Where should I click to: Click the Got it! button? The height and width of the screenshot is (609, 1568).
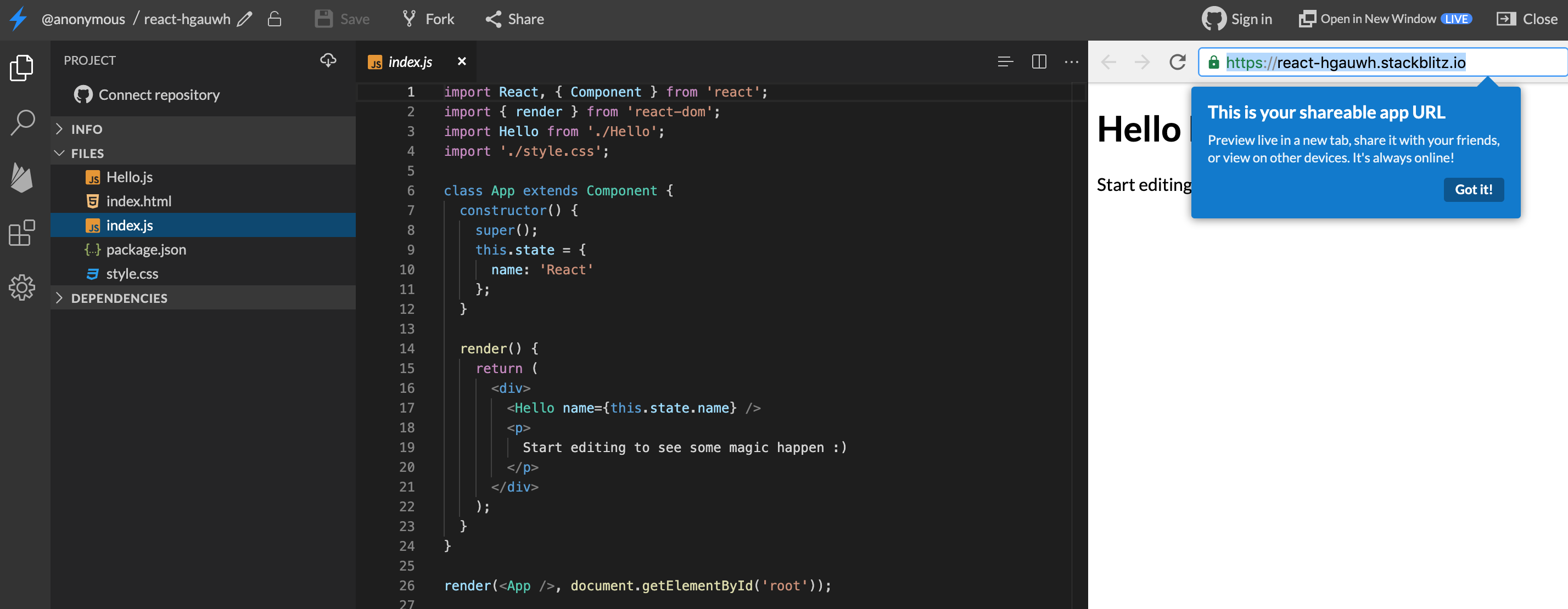[1473, 190]
